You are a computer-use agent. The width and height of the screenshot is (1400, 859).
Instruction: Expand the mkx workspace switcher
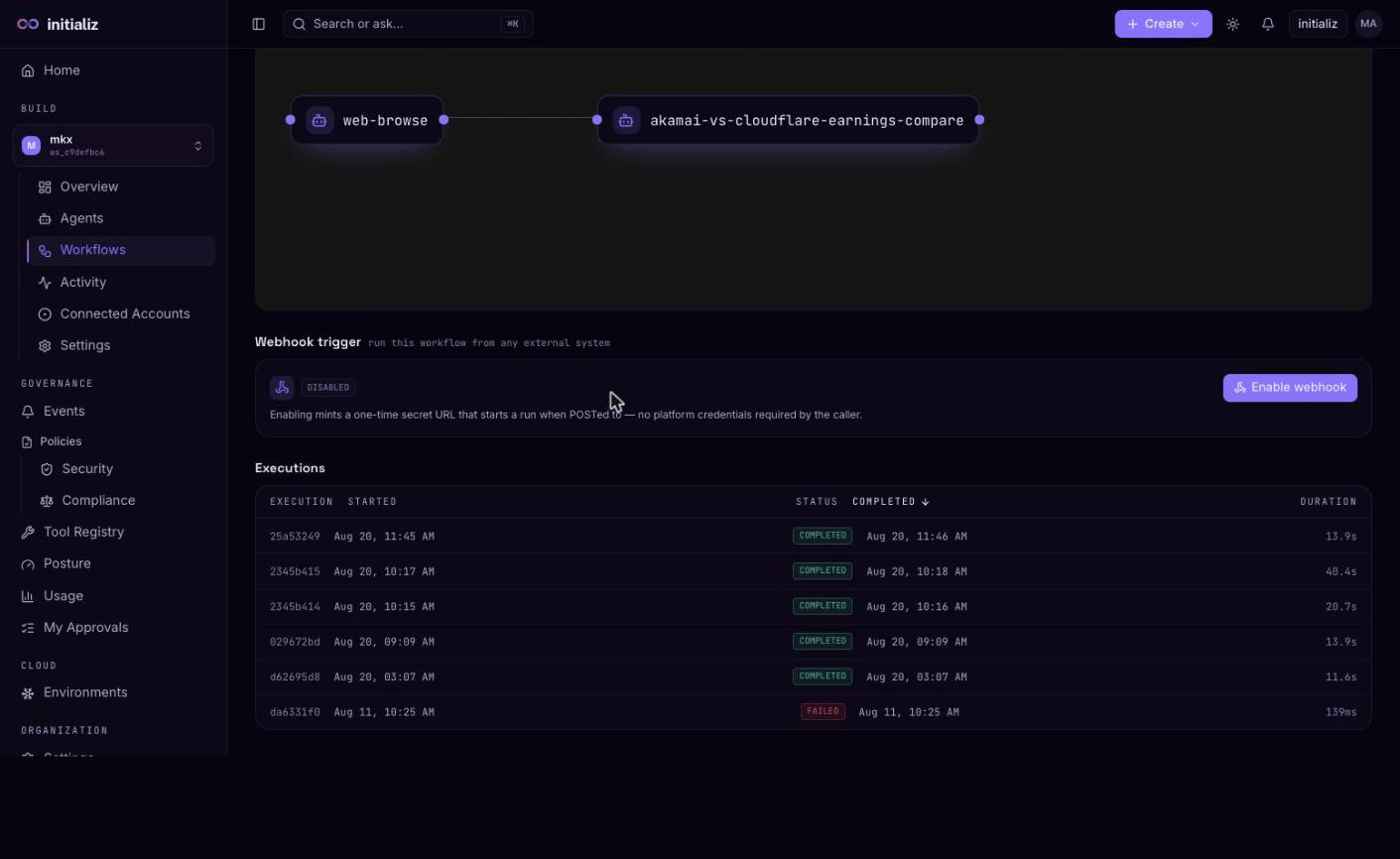(x=113, y=145)
